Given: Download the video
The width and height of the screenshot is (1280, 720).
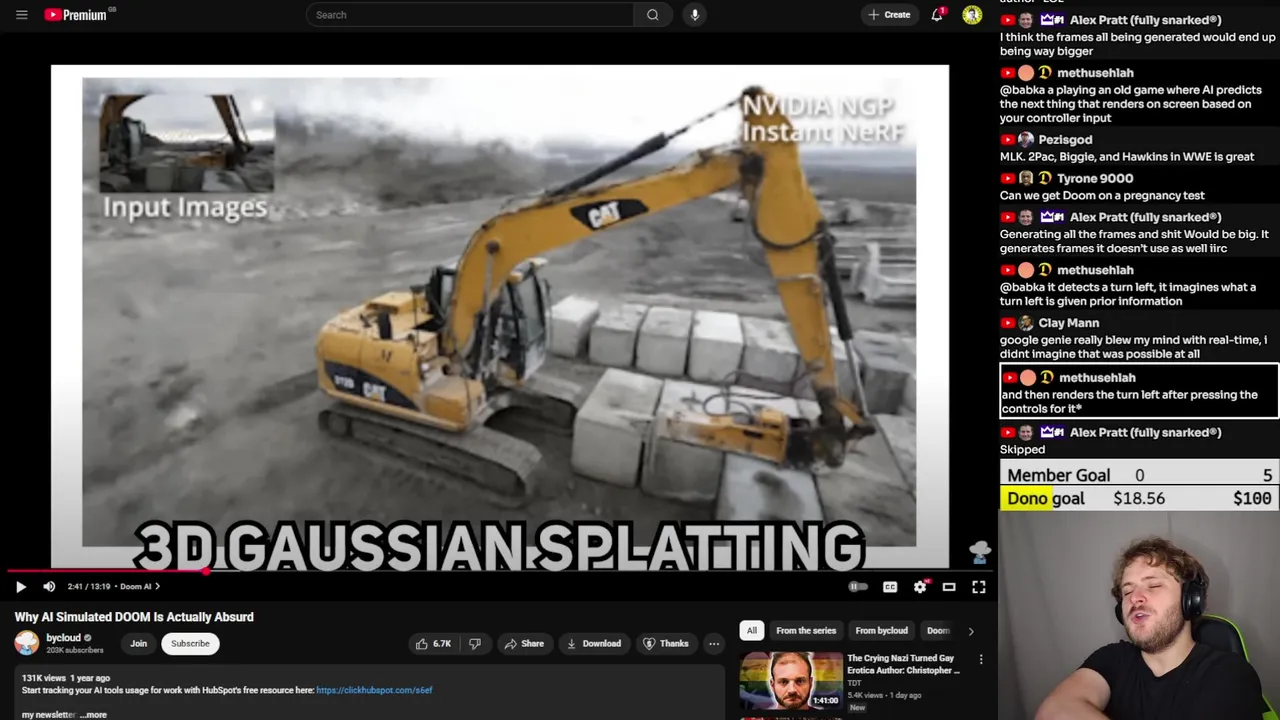Looking at the screenshot, I should (594, 644).
